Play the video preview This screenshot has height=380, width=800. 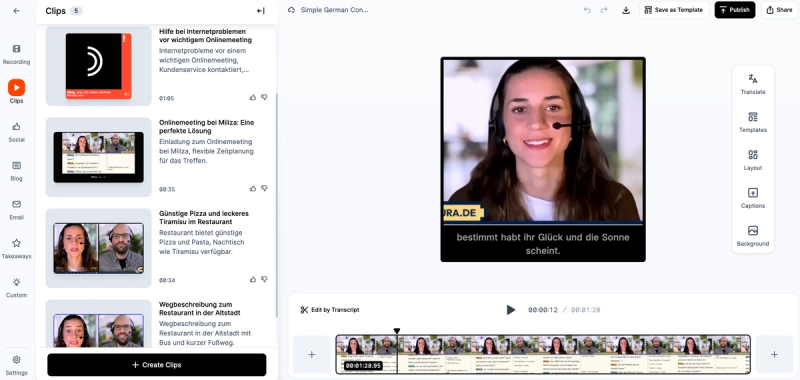point(510,310)
